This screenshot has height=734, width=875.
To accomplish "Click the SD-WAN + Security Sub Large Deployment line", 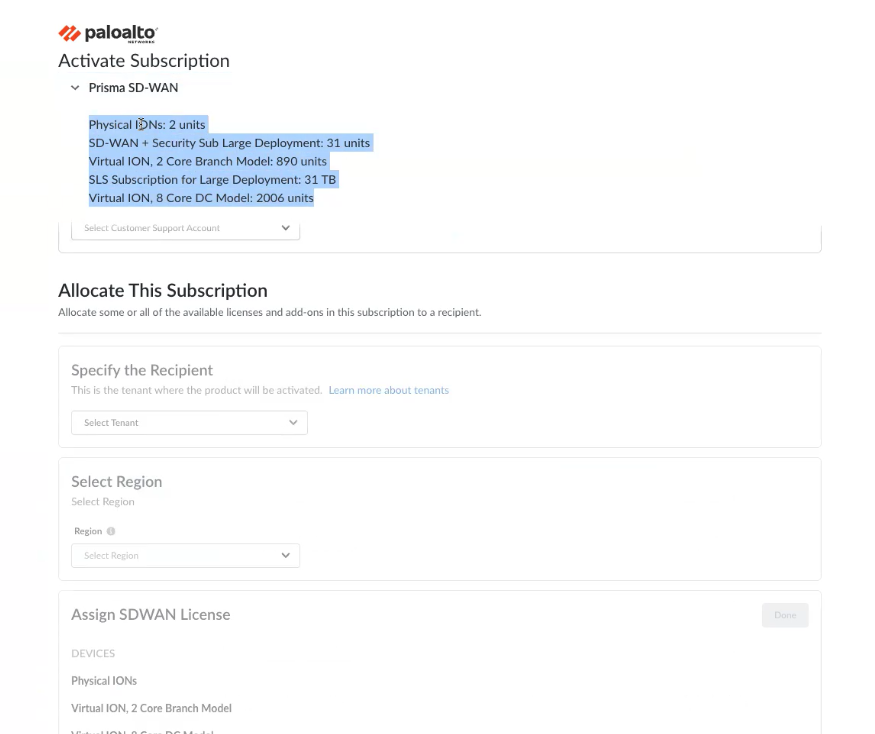I will [229, 143].
